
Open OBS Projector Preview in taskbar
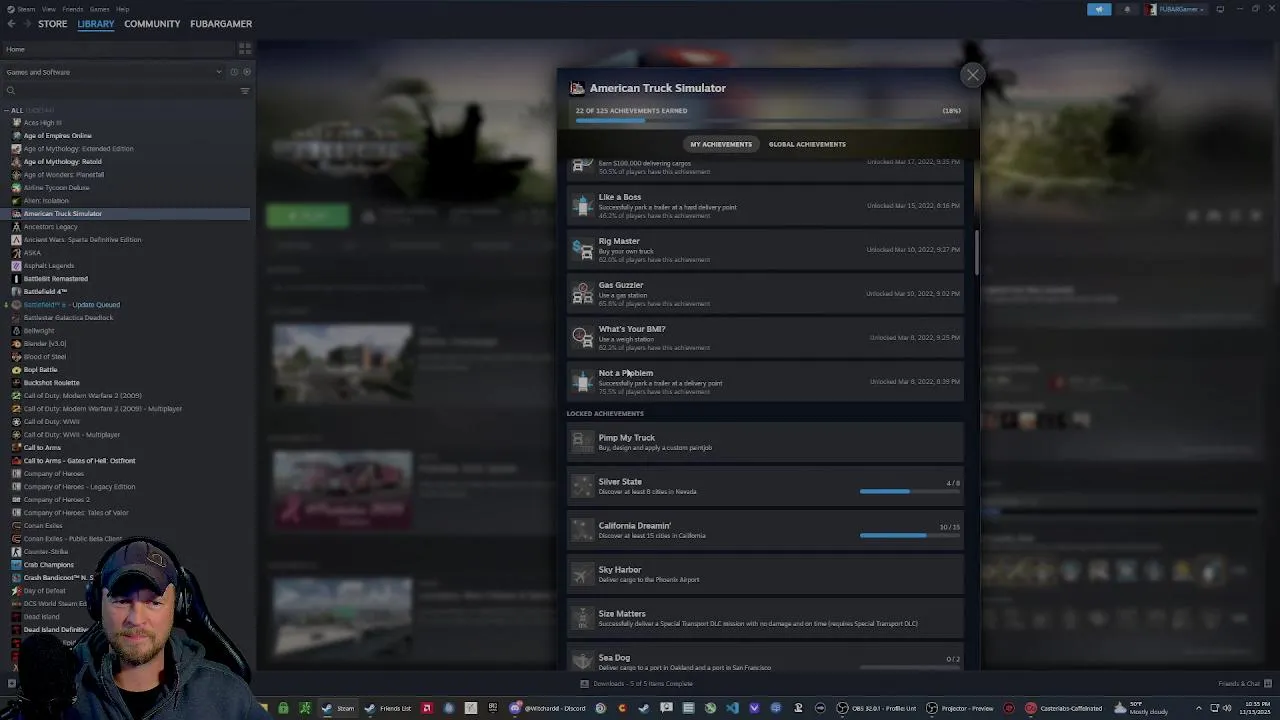[960, 708]
